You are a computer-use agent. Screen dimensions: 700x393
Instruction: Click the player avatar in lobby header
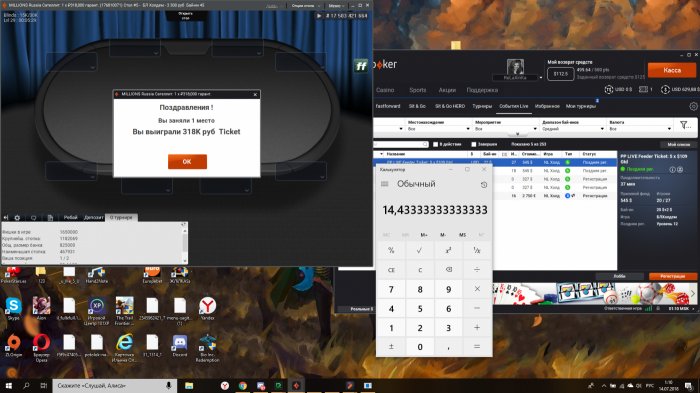point(516,67)
